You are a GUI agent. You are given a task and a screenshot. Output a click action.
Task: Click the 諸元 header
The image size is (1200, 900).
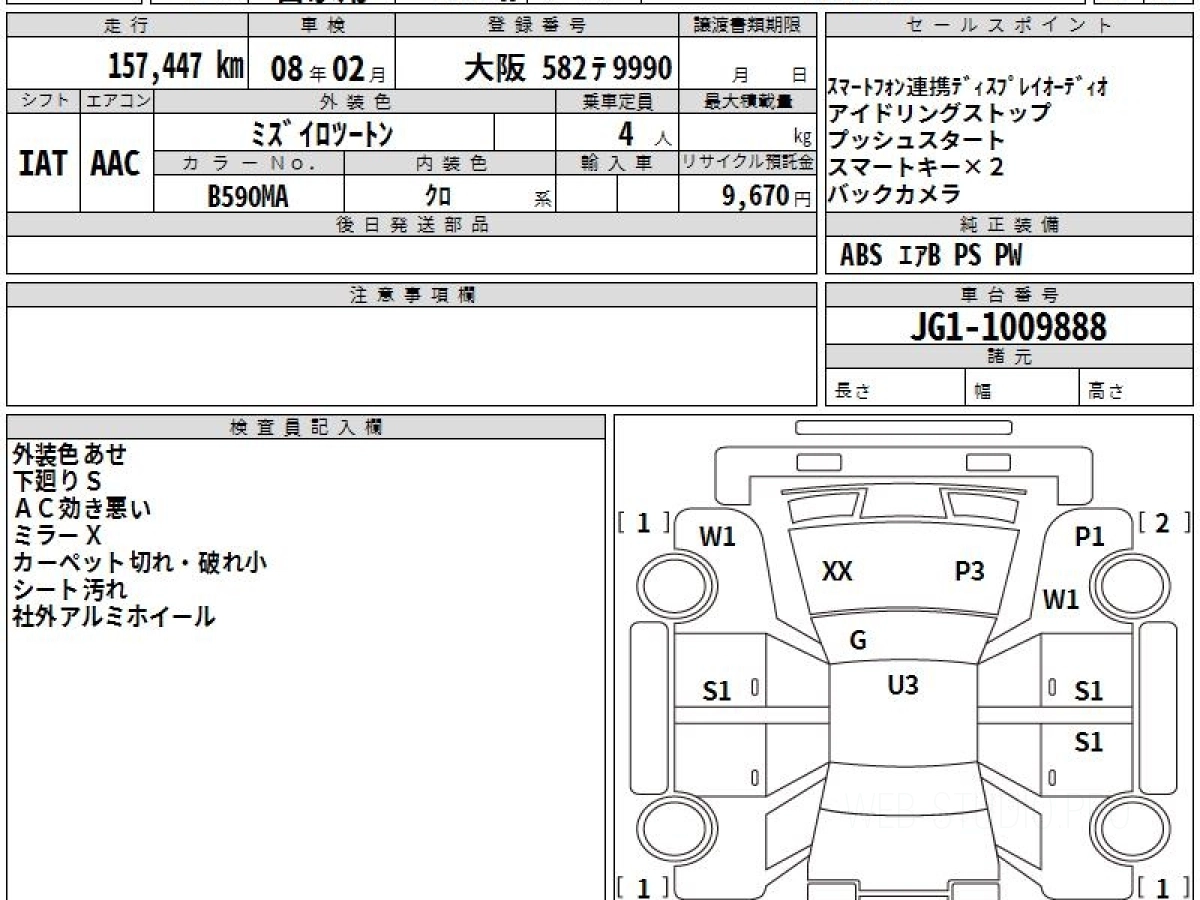click(1009, 357)
